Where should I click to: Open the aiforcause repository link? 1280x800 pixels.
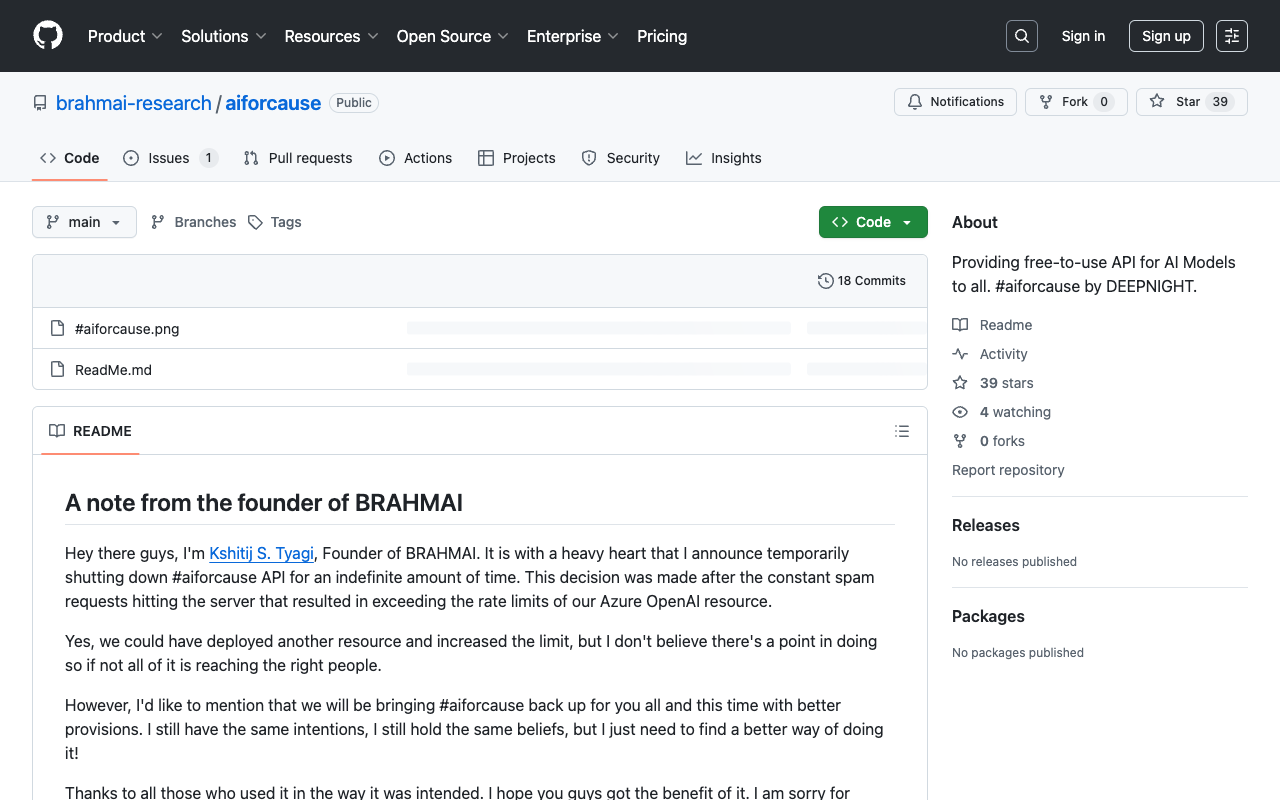273,103
